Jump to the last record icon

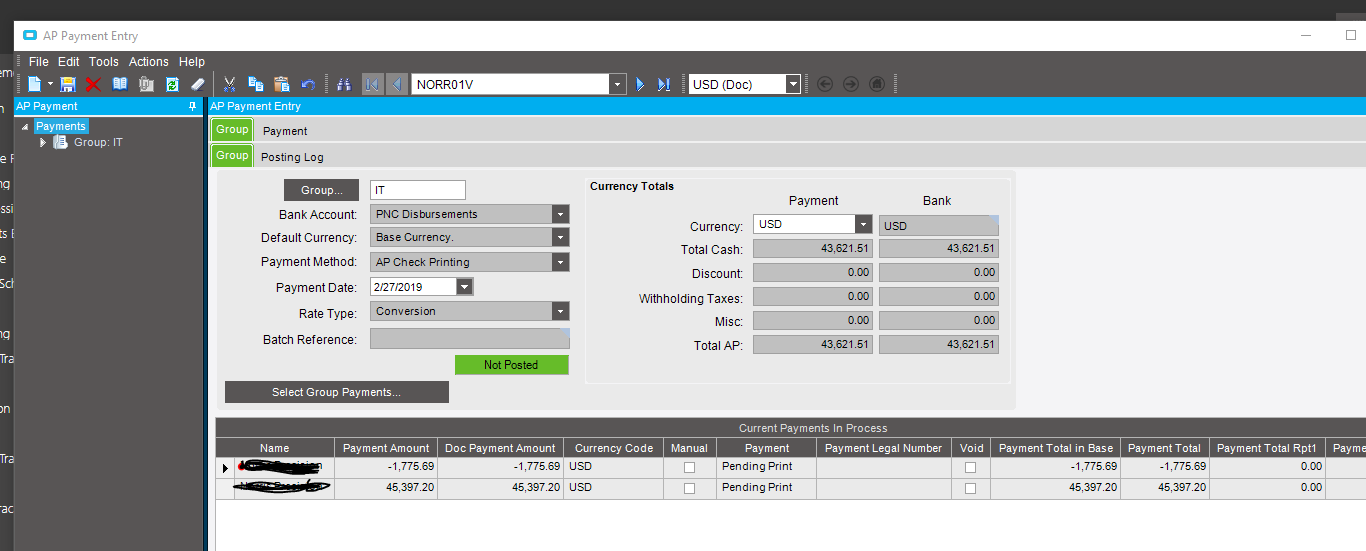663,85
